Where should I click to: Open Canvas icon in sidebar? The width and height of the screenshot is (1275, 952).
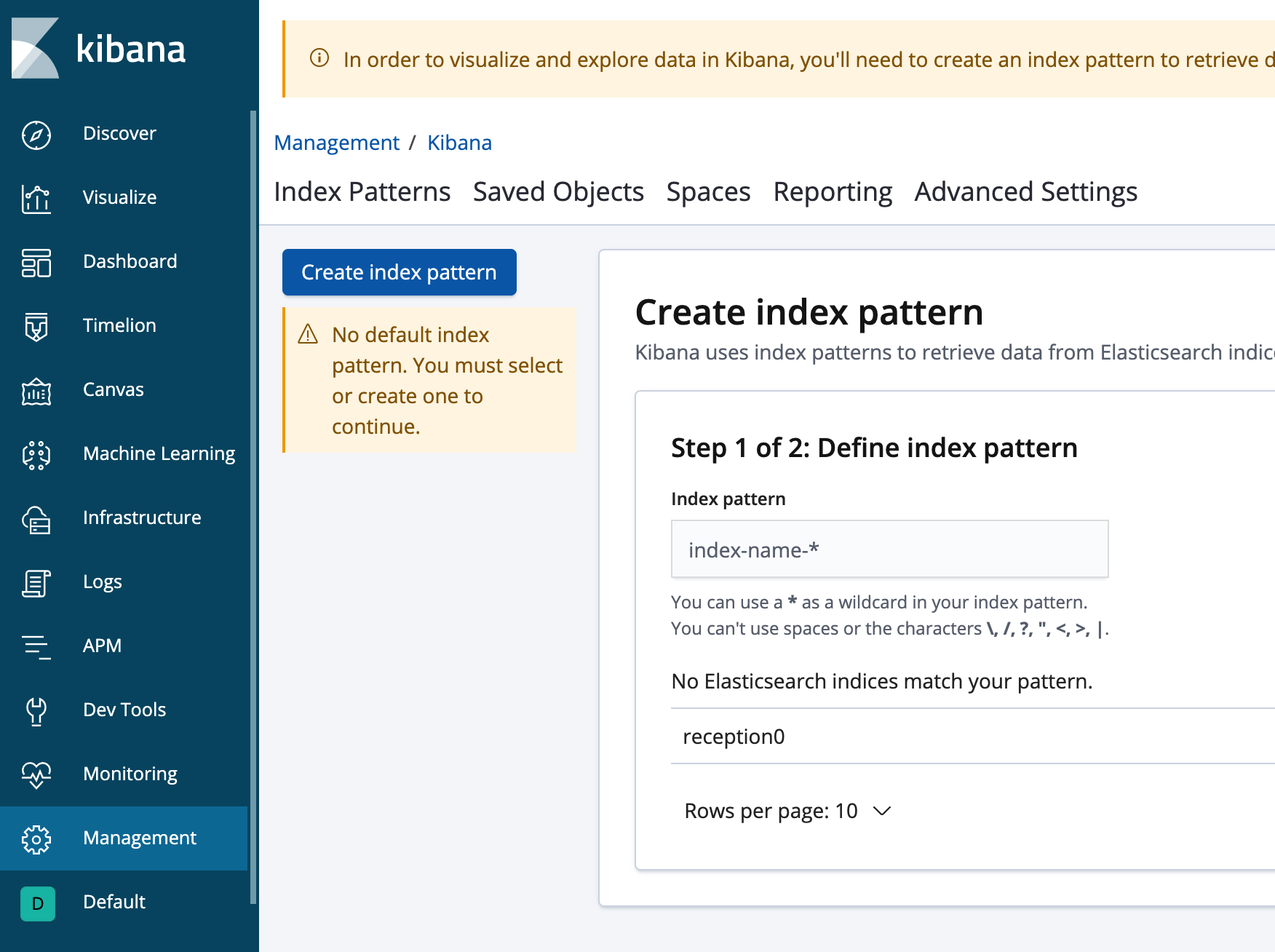point(36,391)
